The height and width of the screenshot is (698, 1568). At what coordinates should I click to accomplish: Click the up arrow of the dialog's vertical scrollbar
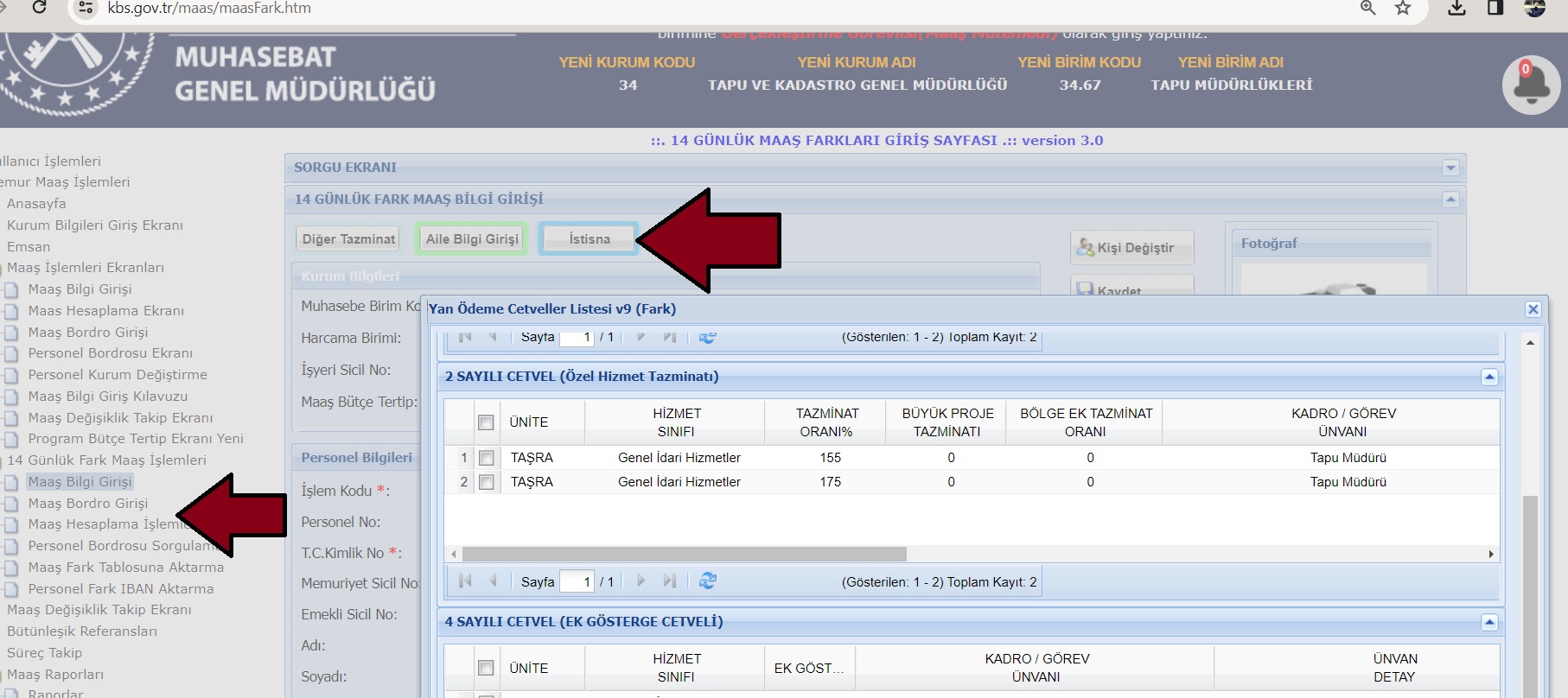click(x=1530, y=343)
